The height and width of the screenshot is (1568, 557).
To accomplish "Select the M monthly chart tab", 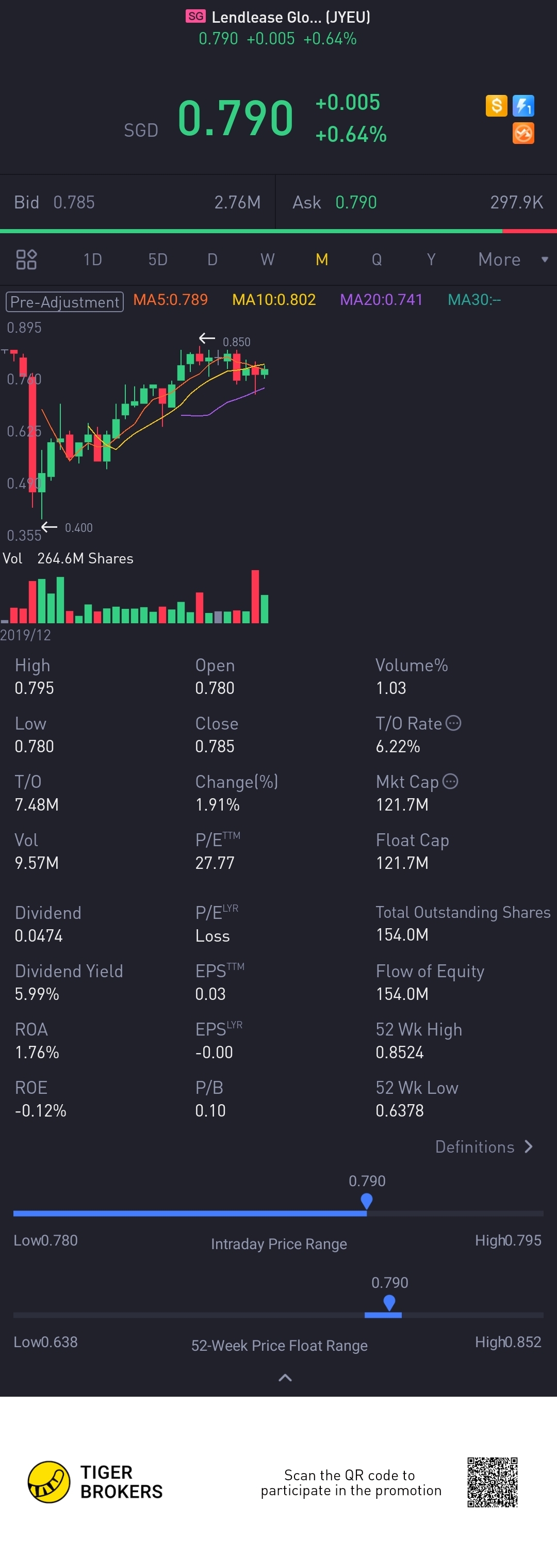I will 322,260.
